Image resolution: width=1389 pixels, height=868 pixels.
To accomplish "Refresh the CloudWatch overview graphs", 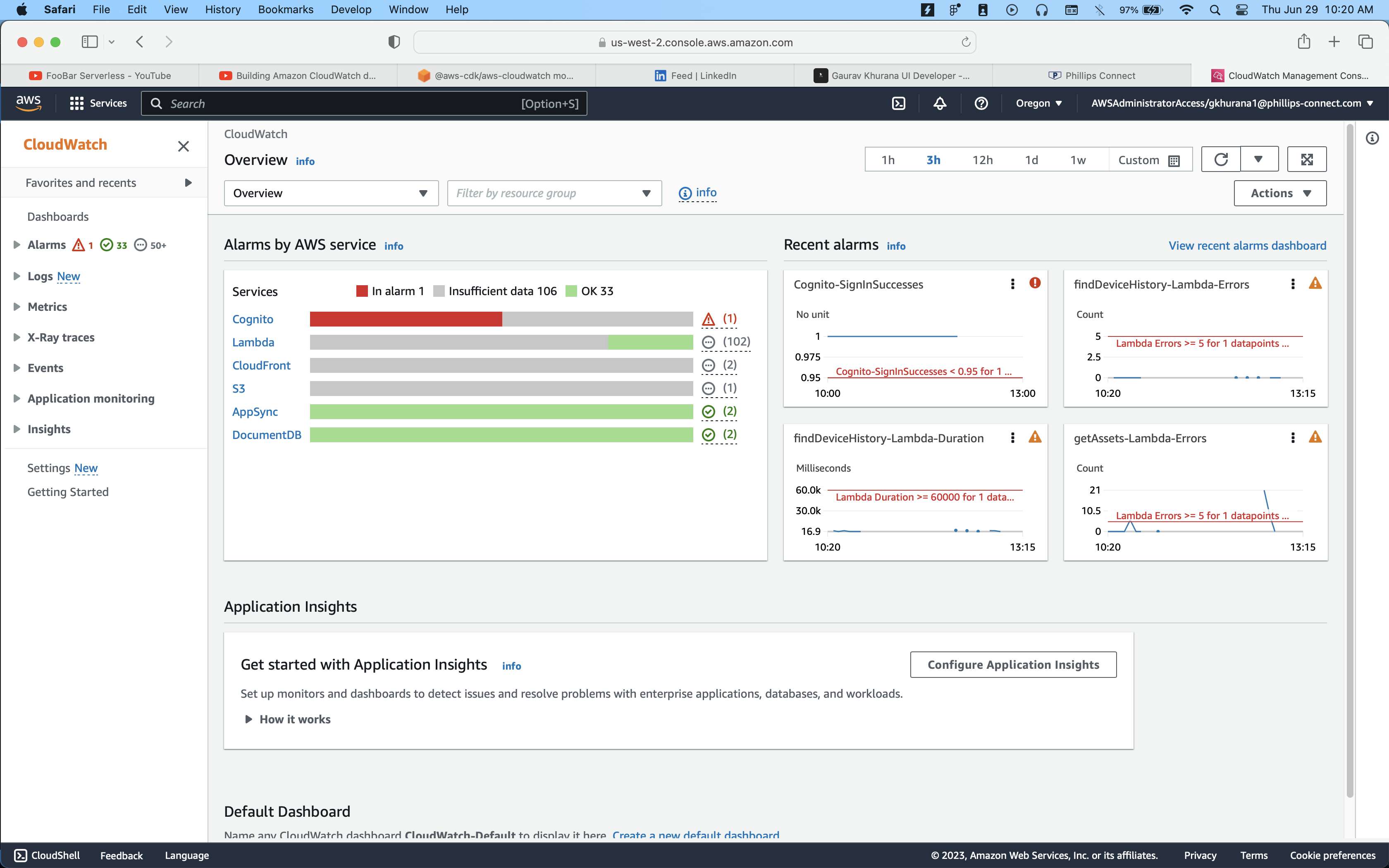I will [1221, 159].
